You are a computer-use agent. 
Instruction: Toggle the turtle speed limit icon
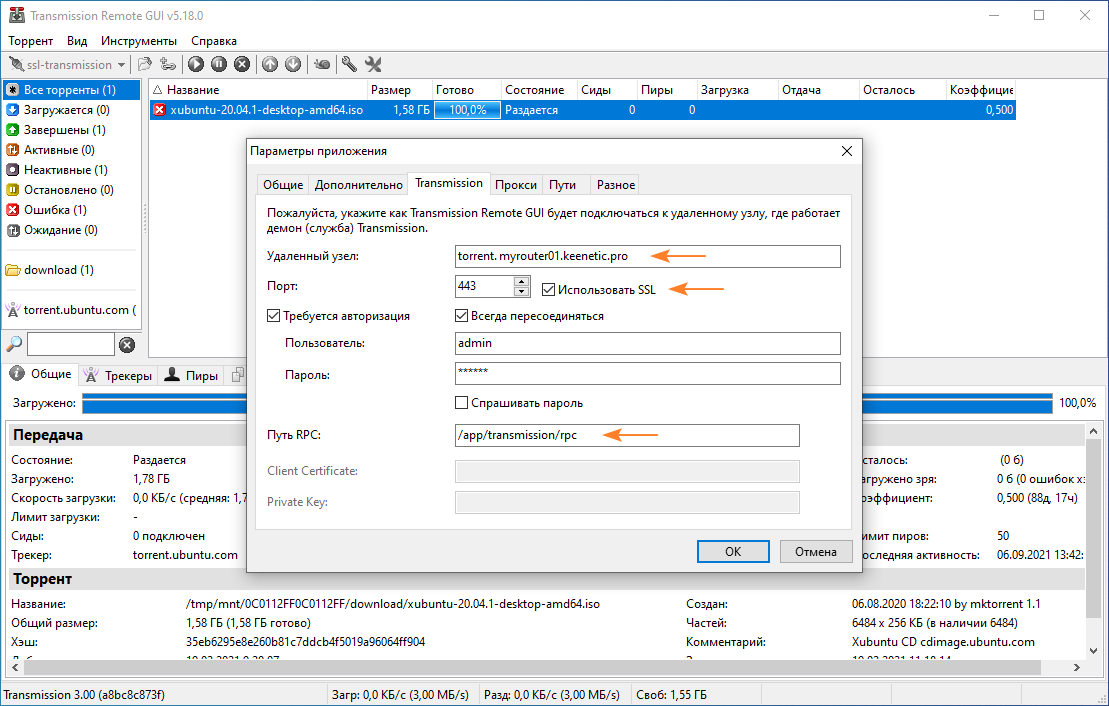coord(322,64)
